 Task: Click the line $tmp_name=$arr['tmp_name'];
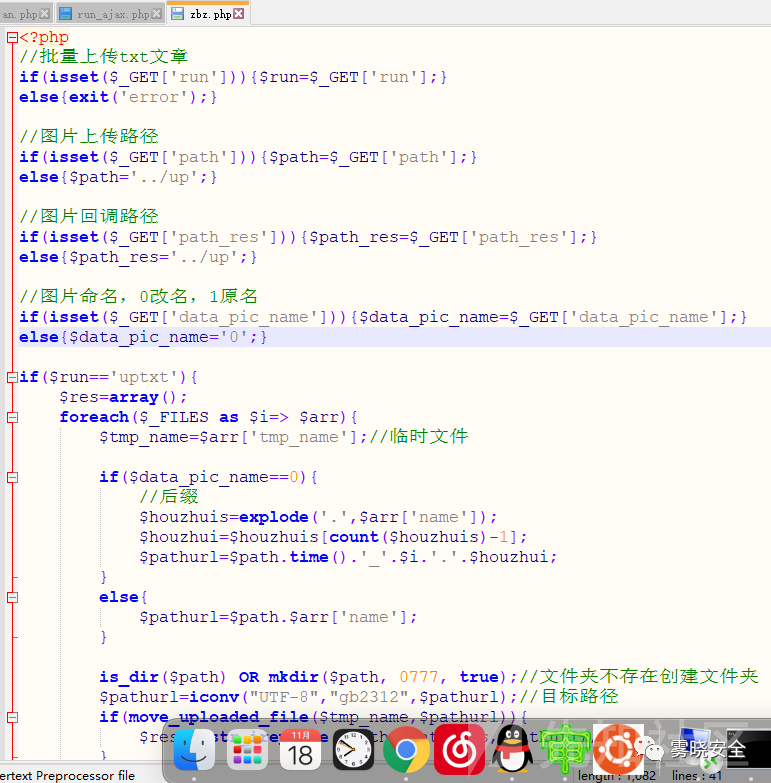click(x=234, y=437)
